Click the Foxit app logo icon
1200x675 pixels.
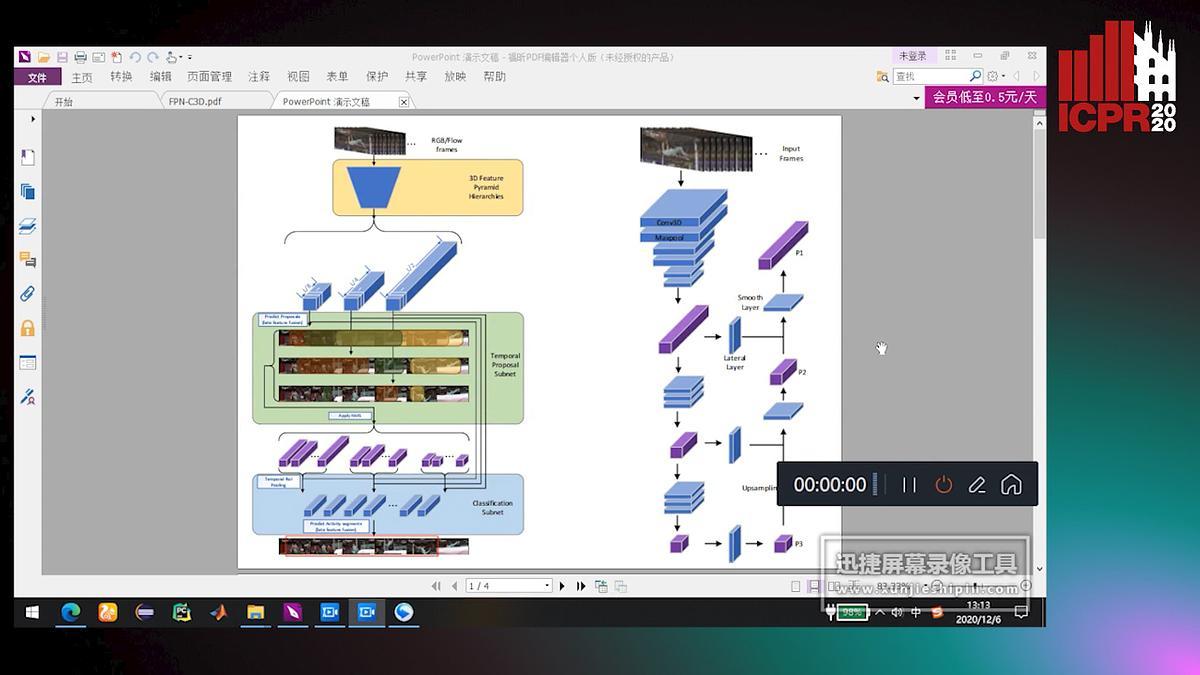pyautogui.click(x=26, y=57)
